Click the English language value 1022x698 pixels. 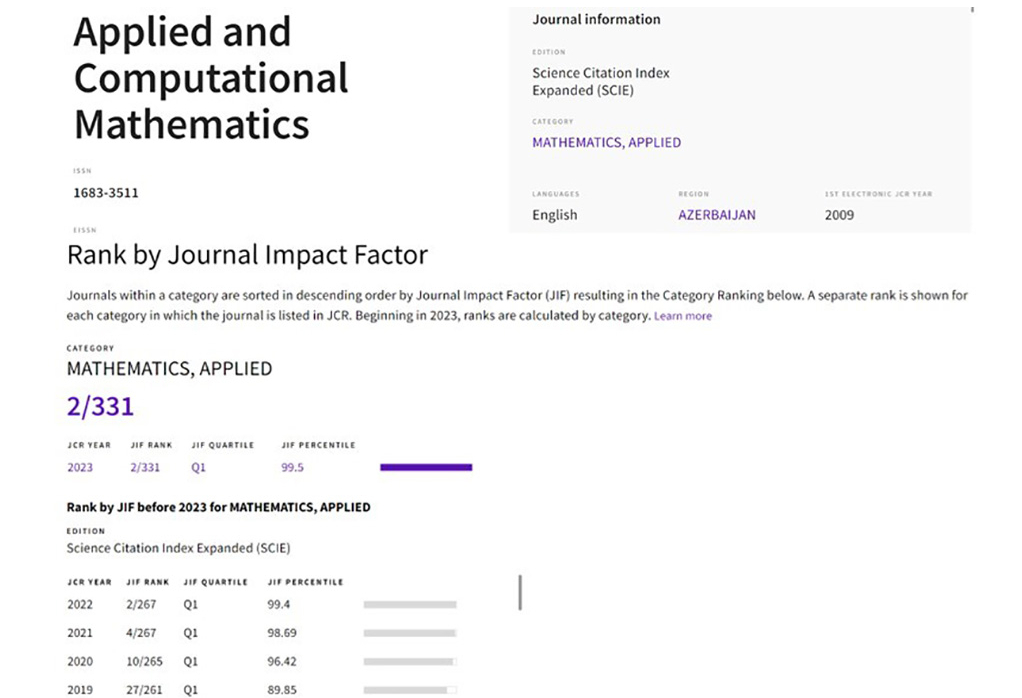(x=554, y=215)
